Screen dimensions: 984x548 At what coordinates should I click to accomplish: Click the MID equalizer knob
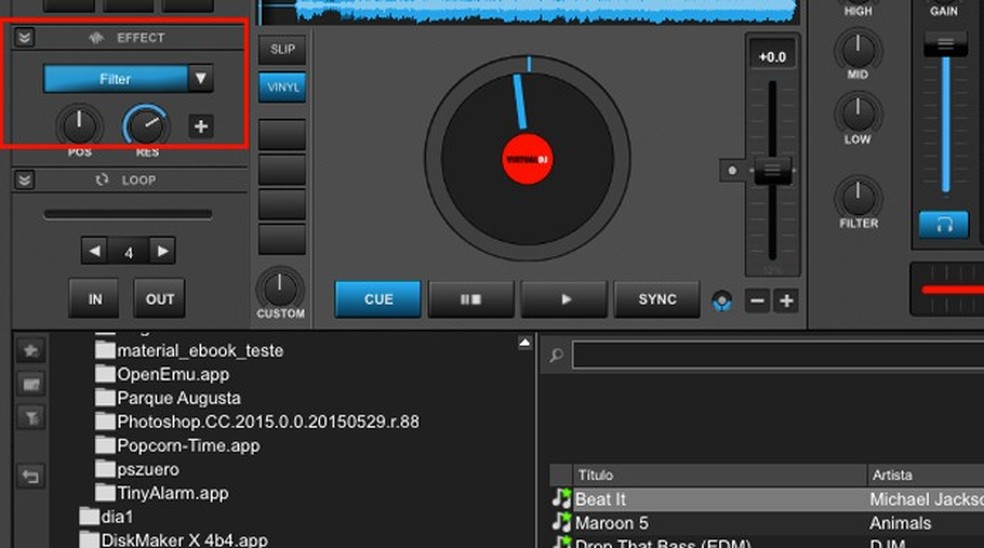[x=858, y=49]
